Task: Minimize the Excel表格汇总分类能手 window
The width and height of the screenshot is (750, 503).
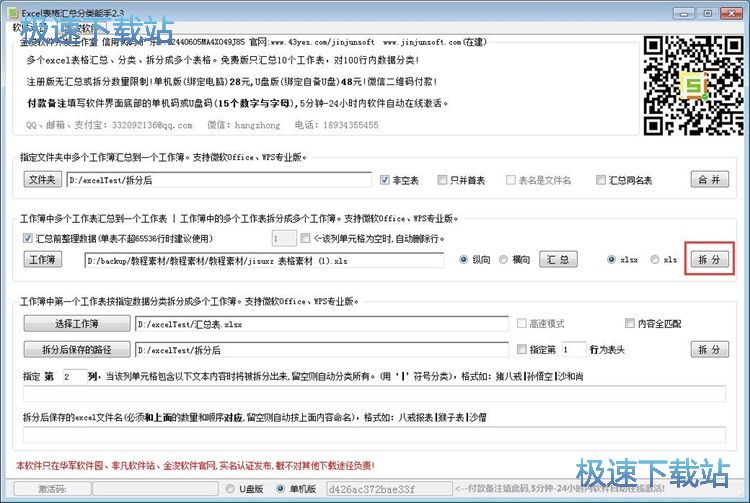Action: pos(684,13)
